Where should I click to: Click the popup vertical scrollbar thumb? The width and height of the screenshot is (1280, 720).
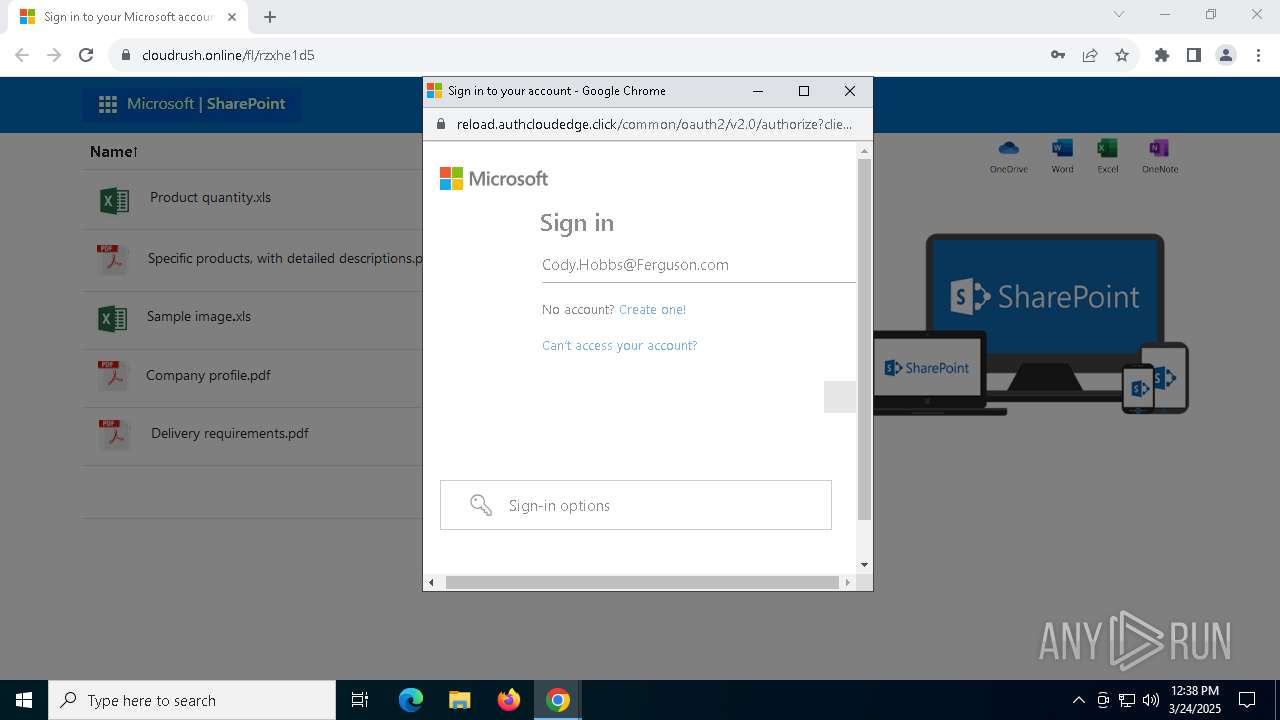[865, 339]
